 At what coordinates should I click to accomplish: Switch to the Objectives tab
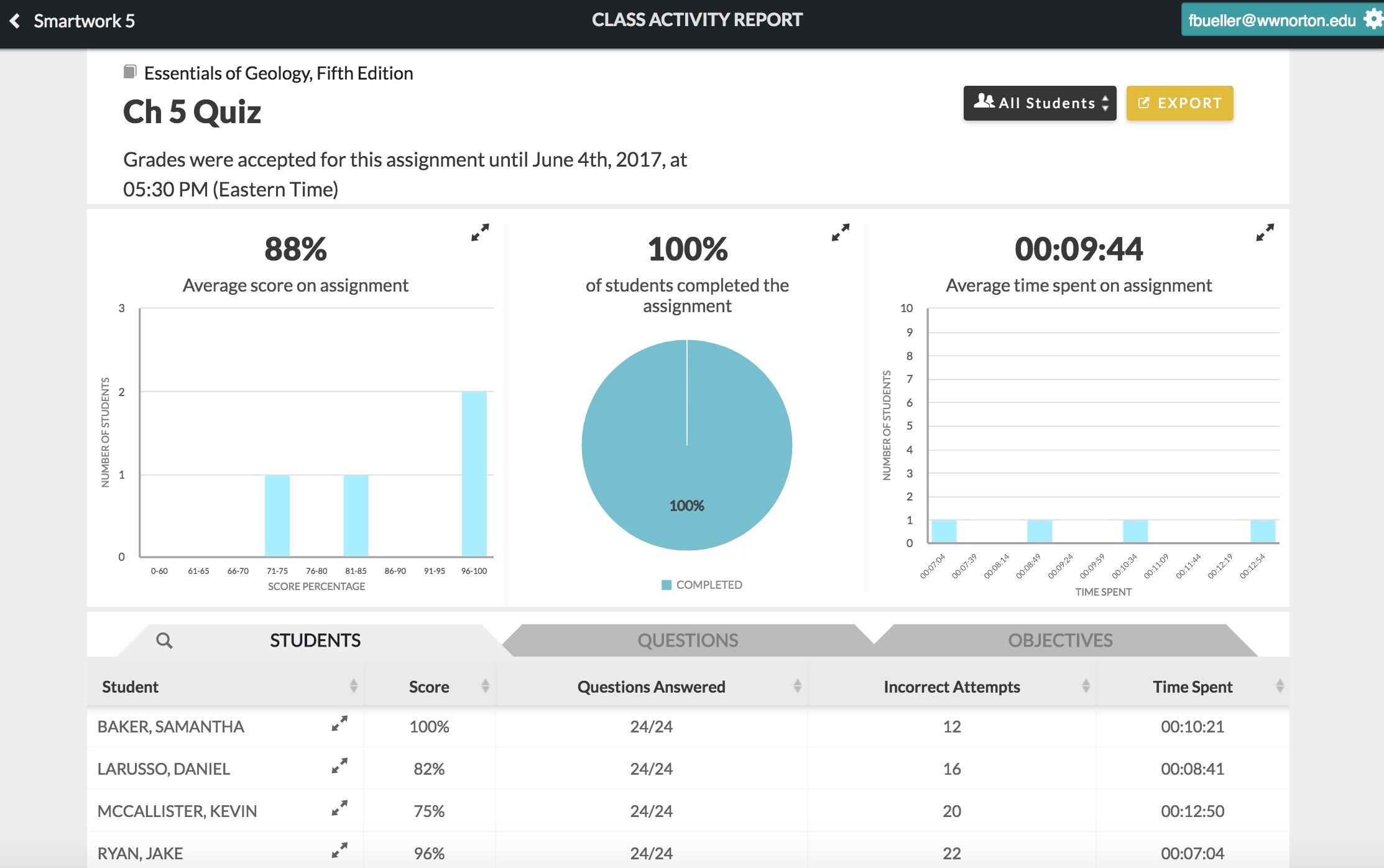pyautogui.click(x=1060, y=640)
